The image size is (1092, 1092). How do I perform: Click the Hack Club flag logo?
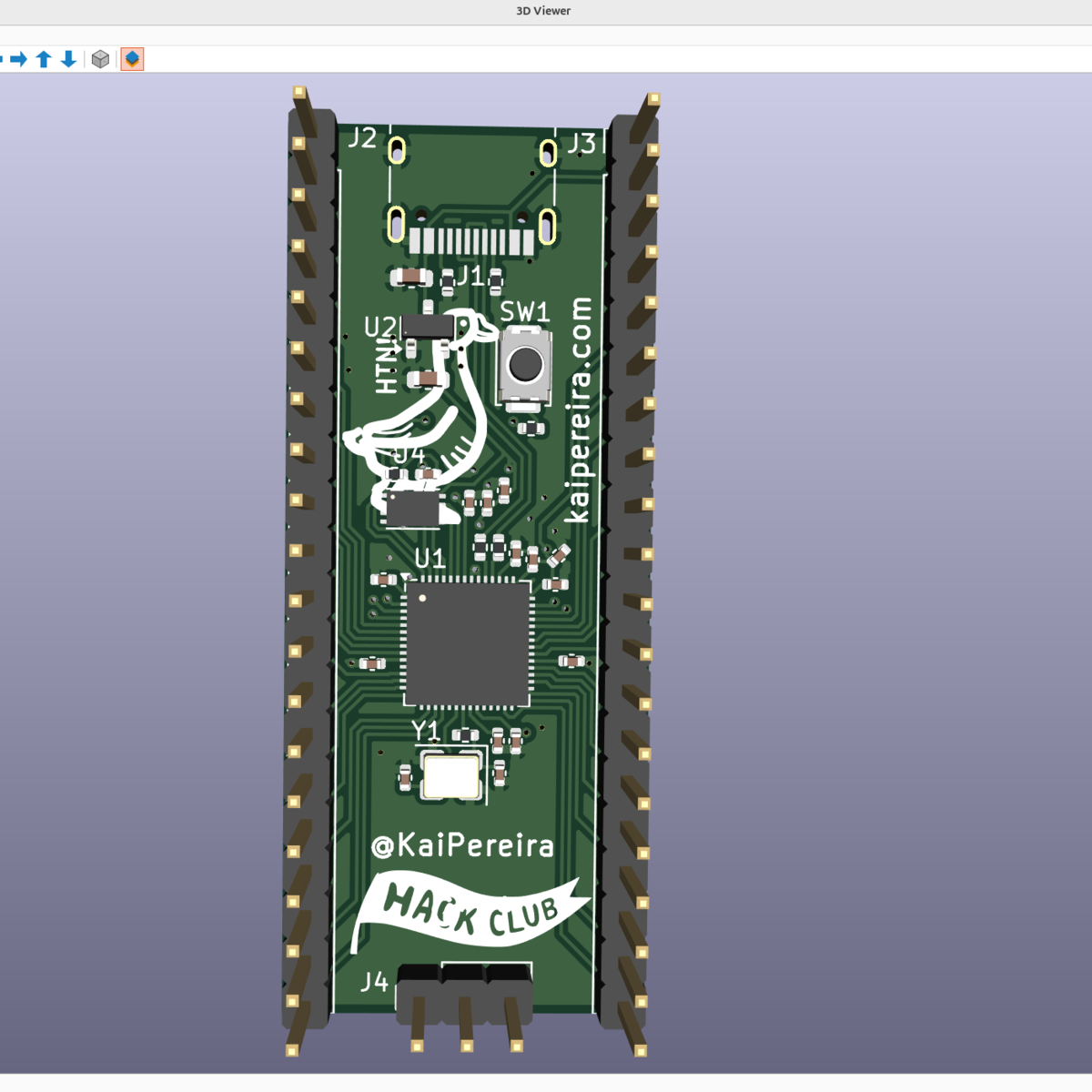pyautogui.click(x=469, y=912)
